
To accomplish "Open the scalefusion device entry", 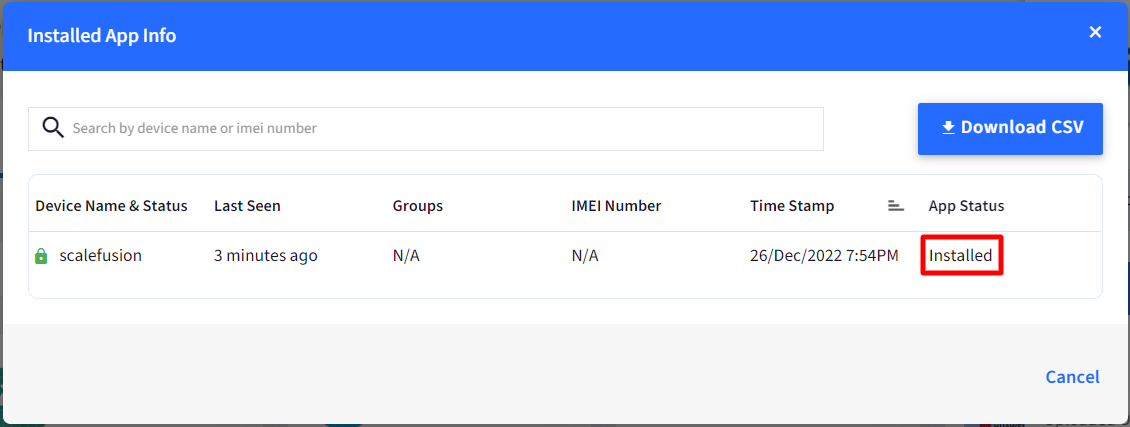I will 100,256.
